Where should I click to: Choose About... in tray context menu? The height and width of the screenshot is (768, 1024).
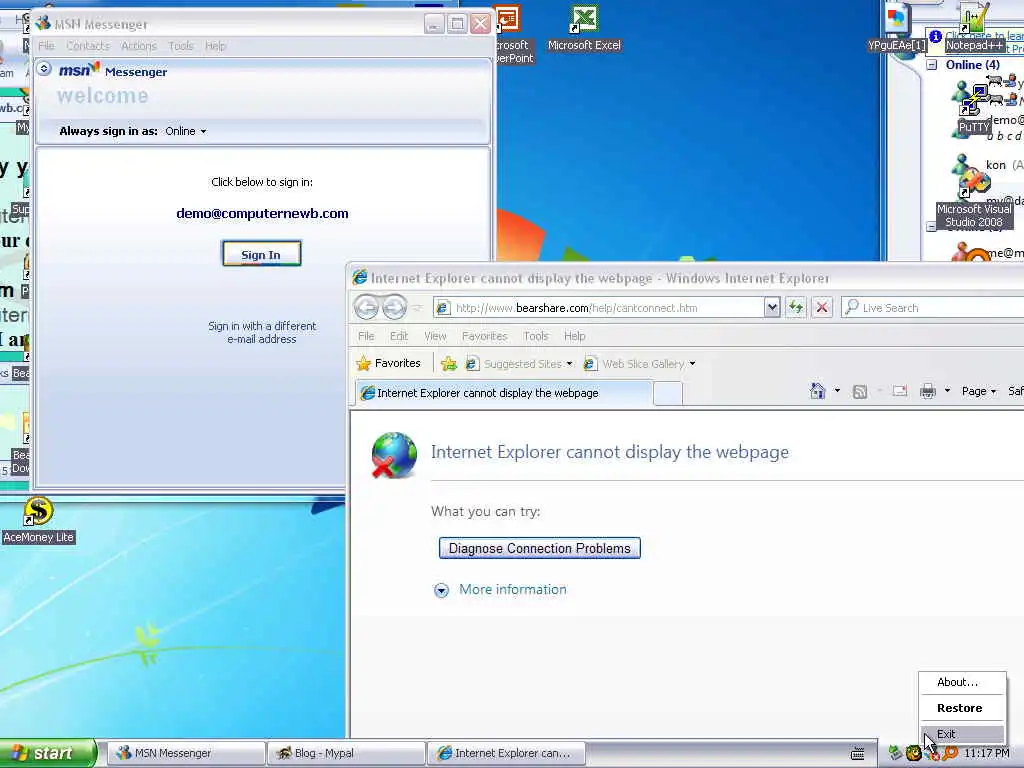coord(962,682)
